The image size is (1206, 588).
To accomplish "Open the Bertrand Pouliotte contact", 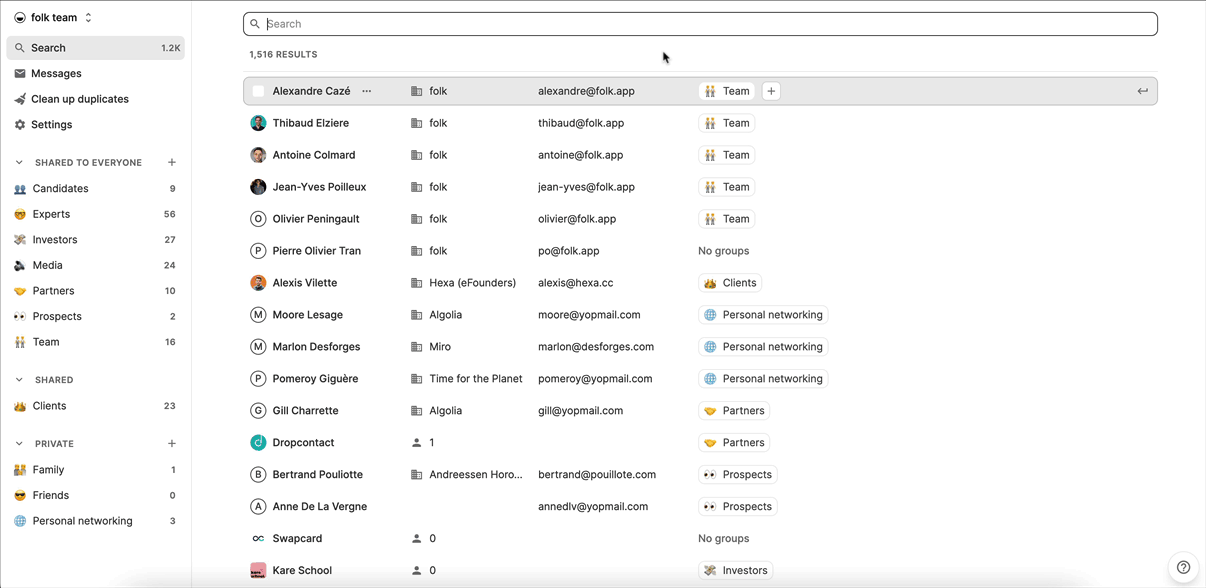I will (318, 475).
